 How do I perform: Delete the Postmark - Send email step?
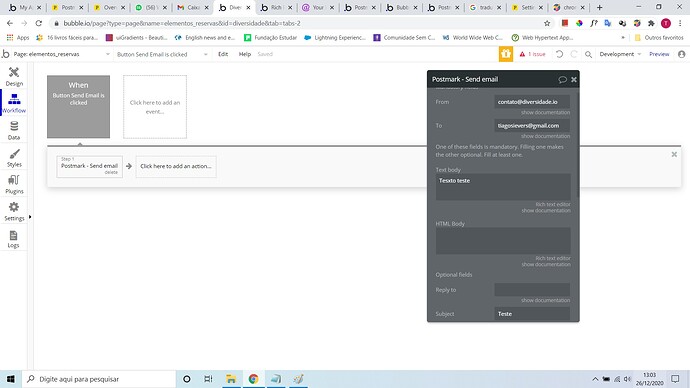111,172
